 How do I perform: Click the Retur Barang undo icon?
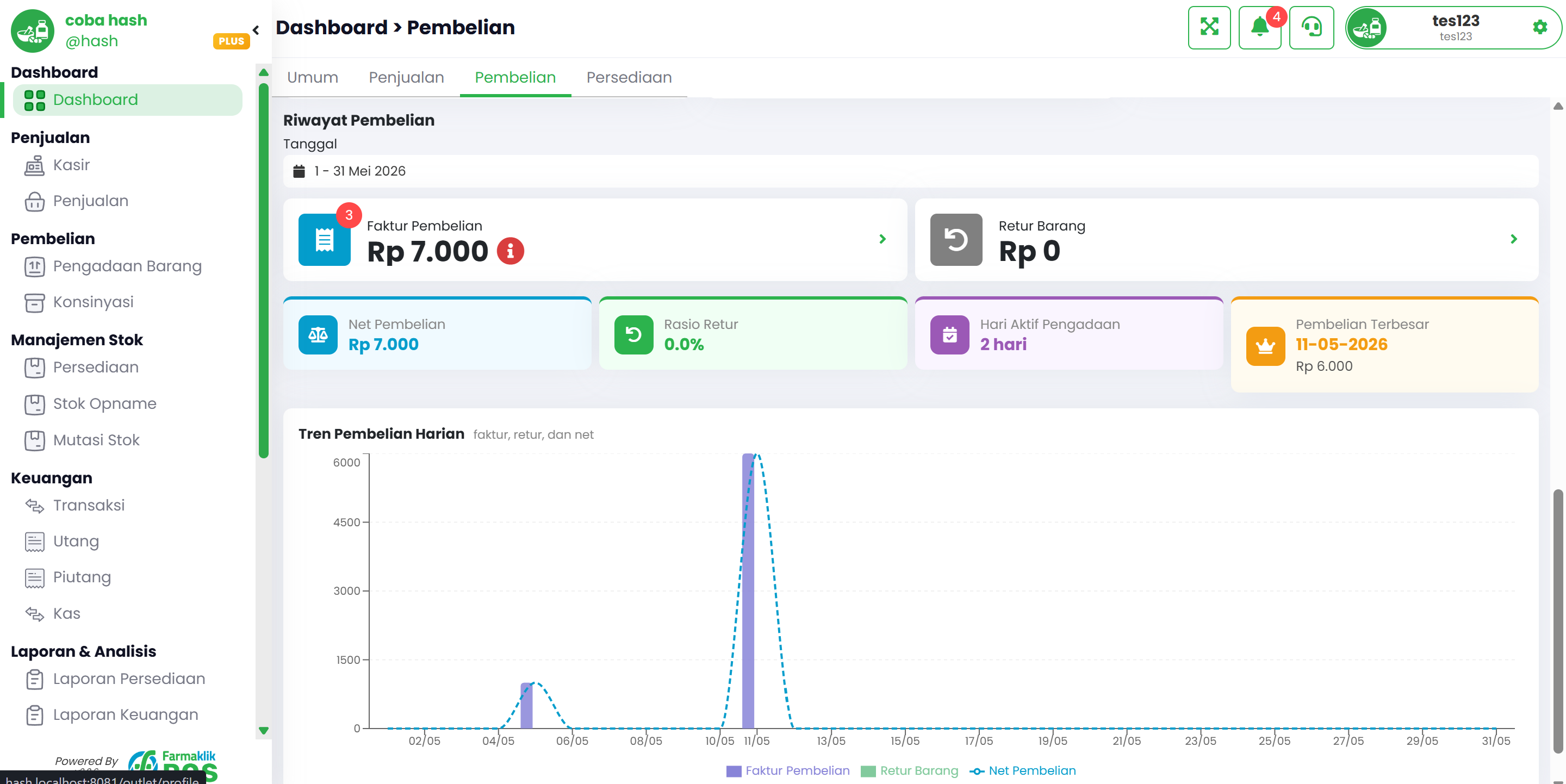click(x=956, y=239)
